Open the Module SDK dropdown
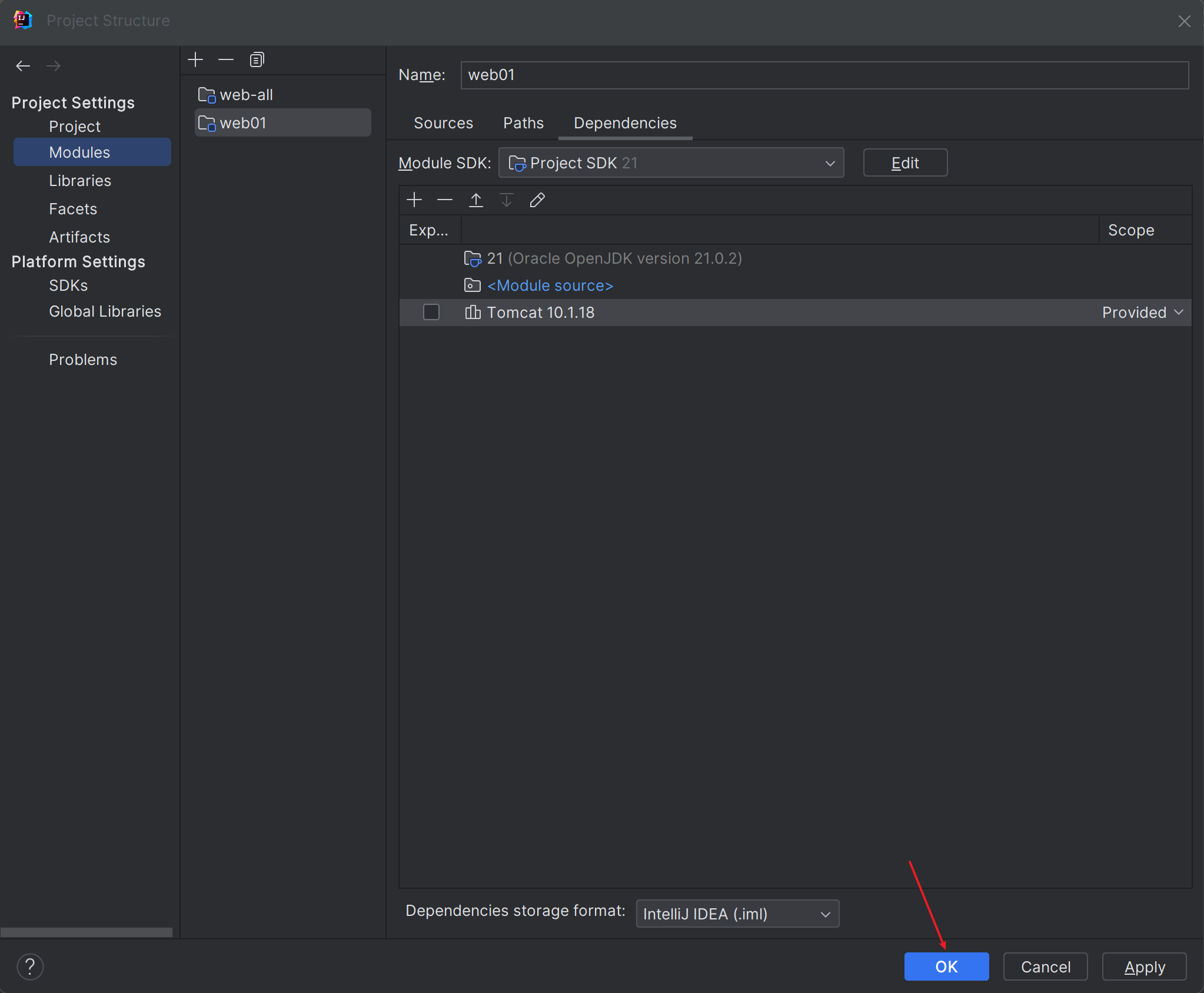The image size is (1204, 993). (671, 163)
